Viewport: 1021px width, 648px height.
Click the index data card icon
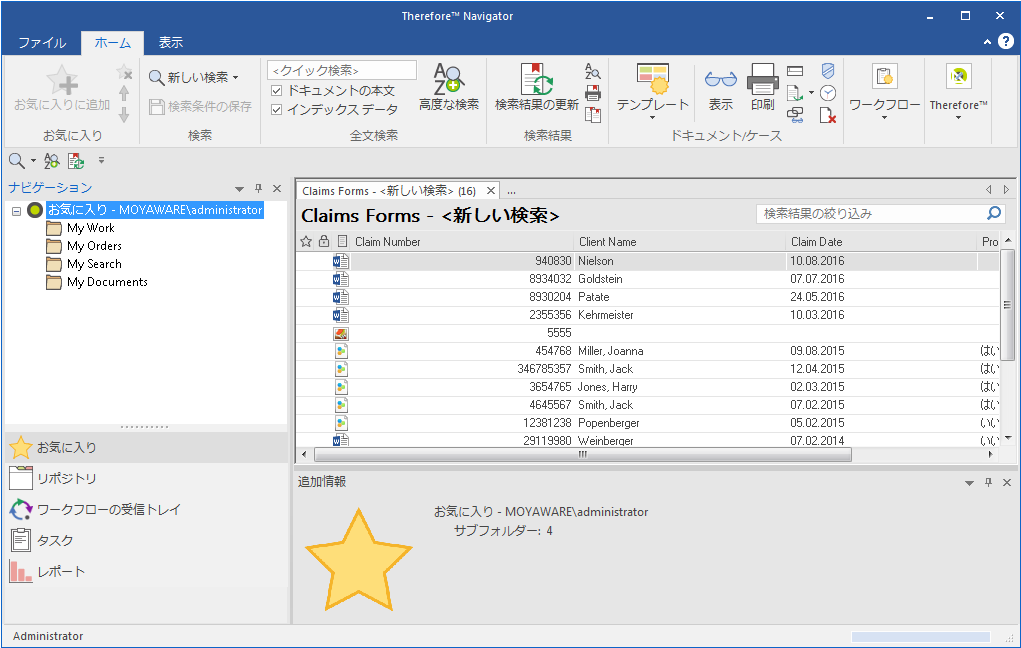[795, 71]
